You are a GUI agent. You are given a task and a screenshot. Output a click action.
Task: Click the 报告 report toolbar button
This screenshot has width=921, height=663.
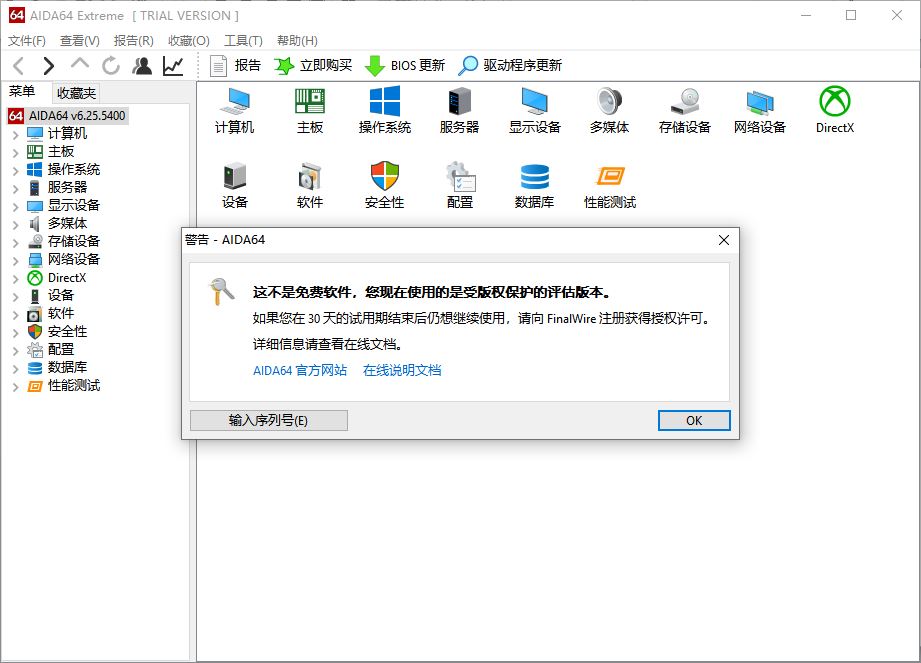pyautogui.click(x=235, y=66)
